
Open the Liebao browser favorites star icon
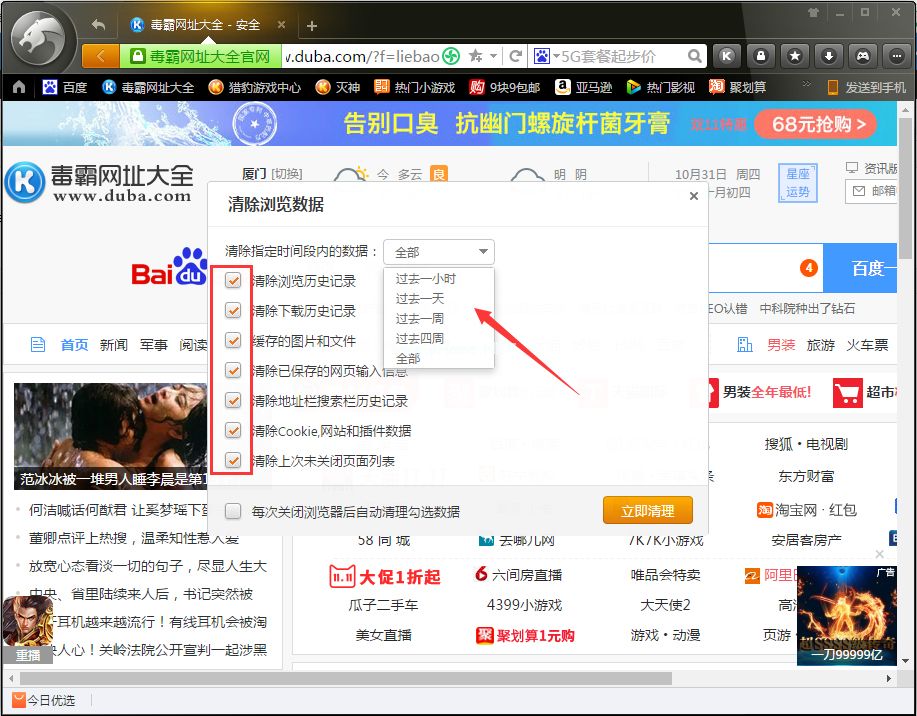point(796,56)
